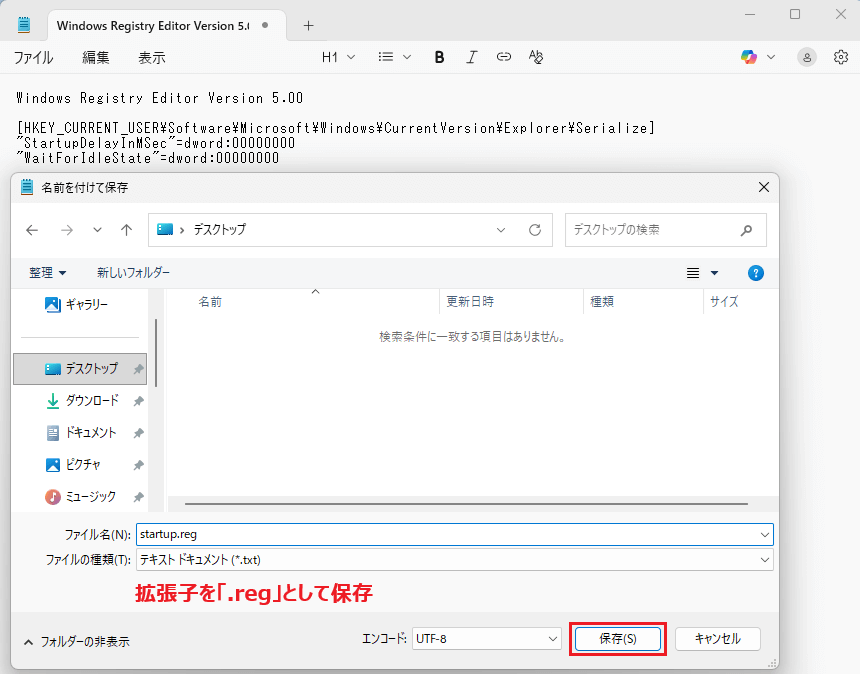Select ダウンロード in the navigation pane
Image resolution: width=860 pixels, height=674 pixels.
pyautogui.click(x=92, y=401)
